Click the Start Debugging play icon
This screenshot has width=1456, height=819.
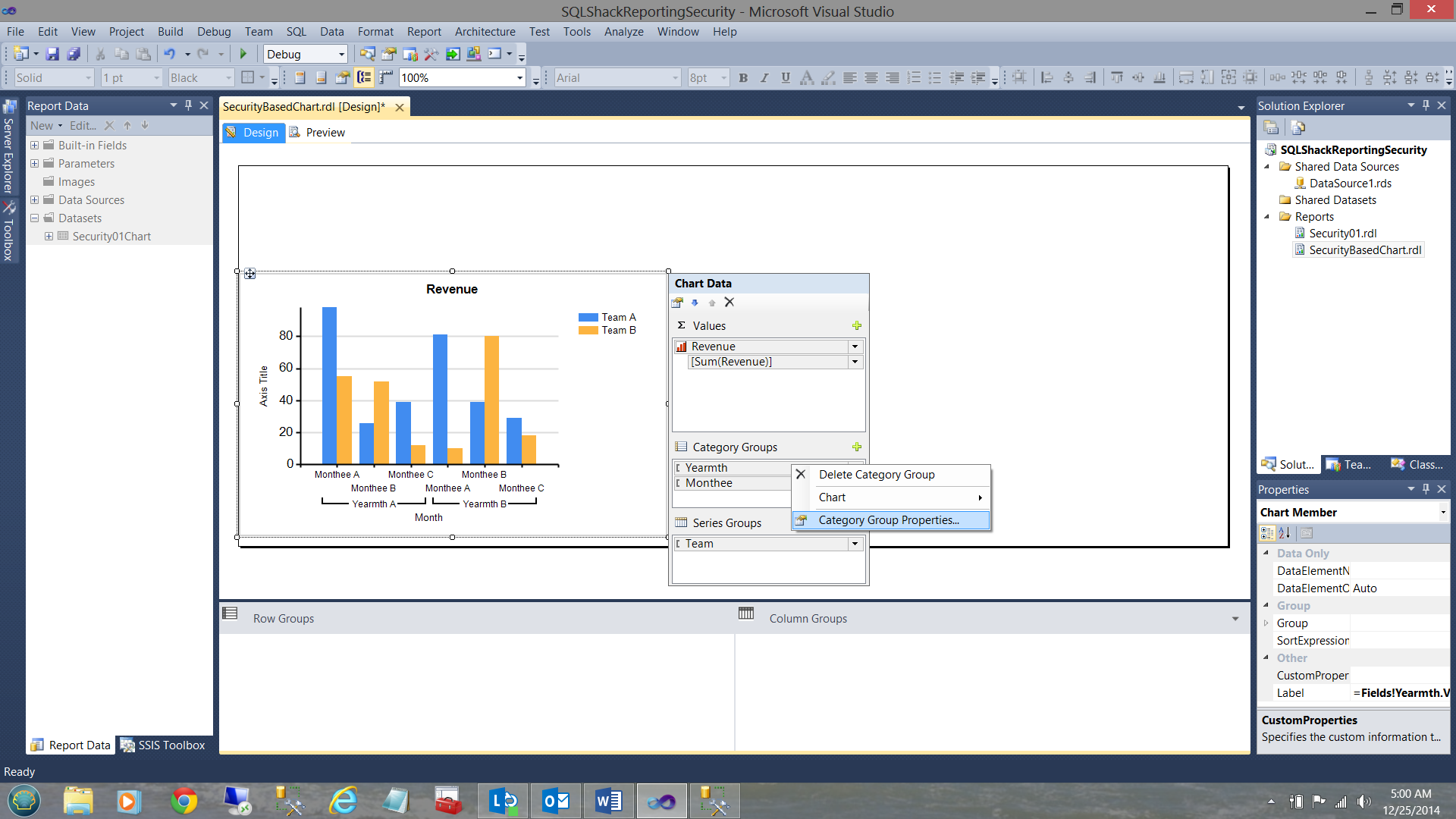243,54
